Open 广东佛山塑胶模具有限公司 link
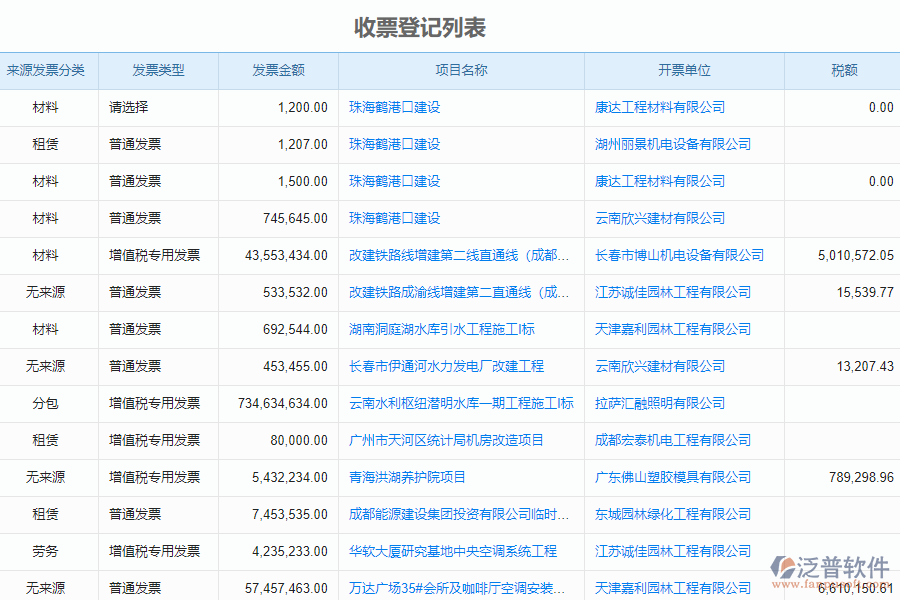900x600 pixels. tap(672, 477)
